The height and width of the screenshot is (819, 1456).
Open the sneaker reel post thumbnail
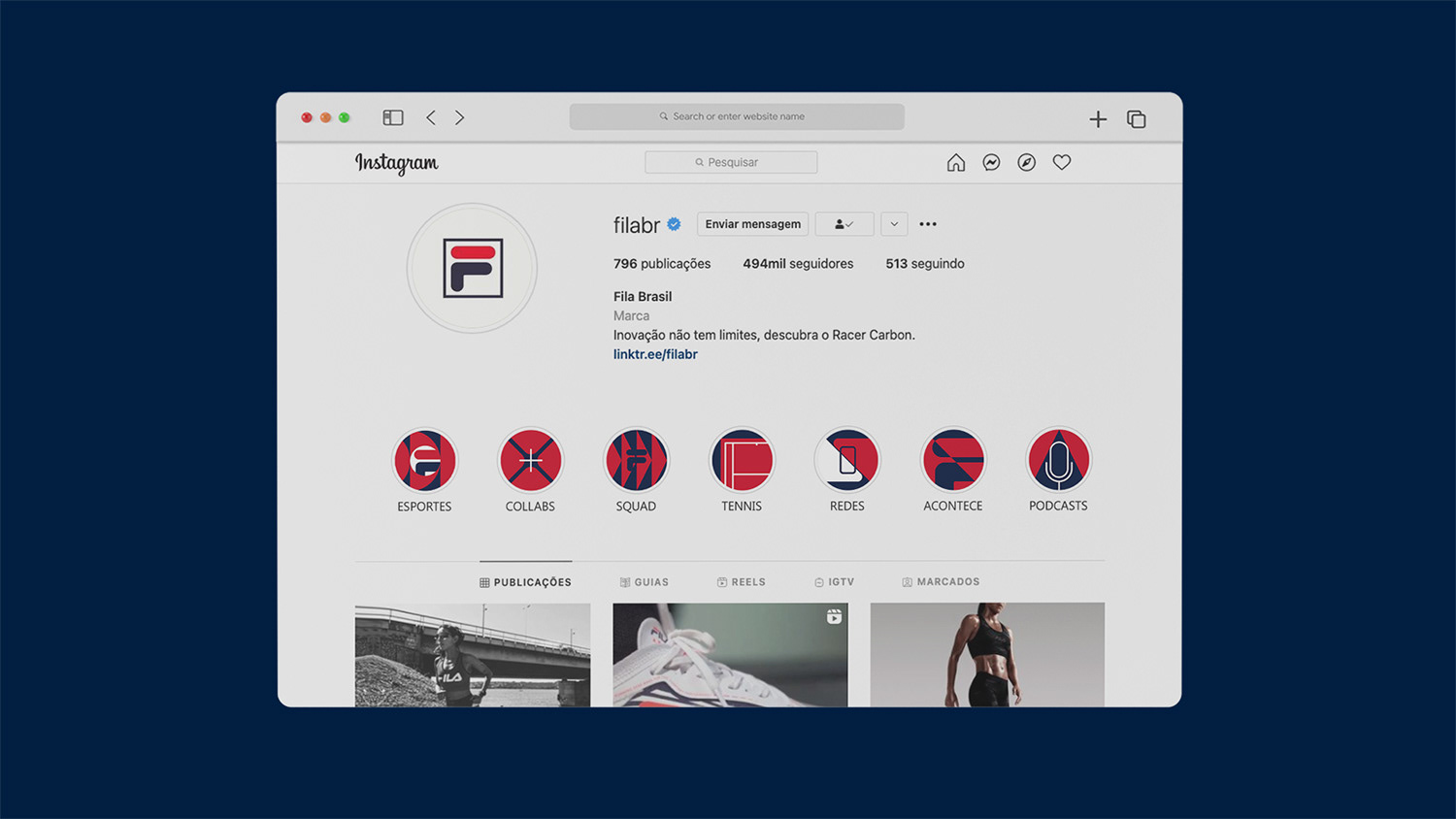[730, 655]
